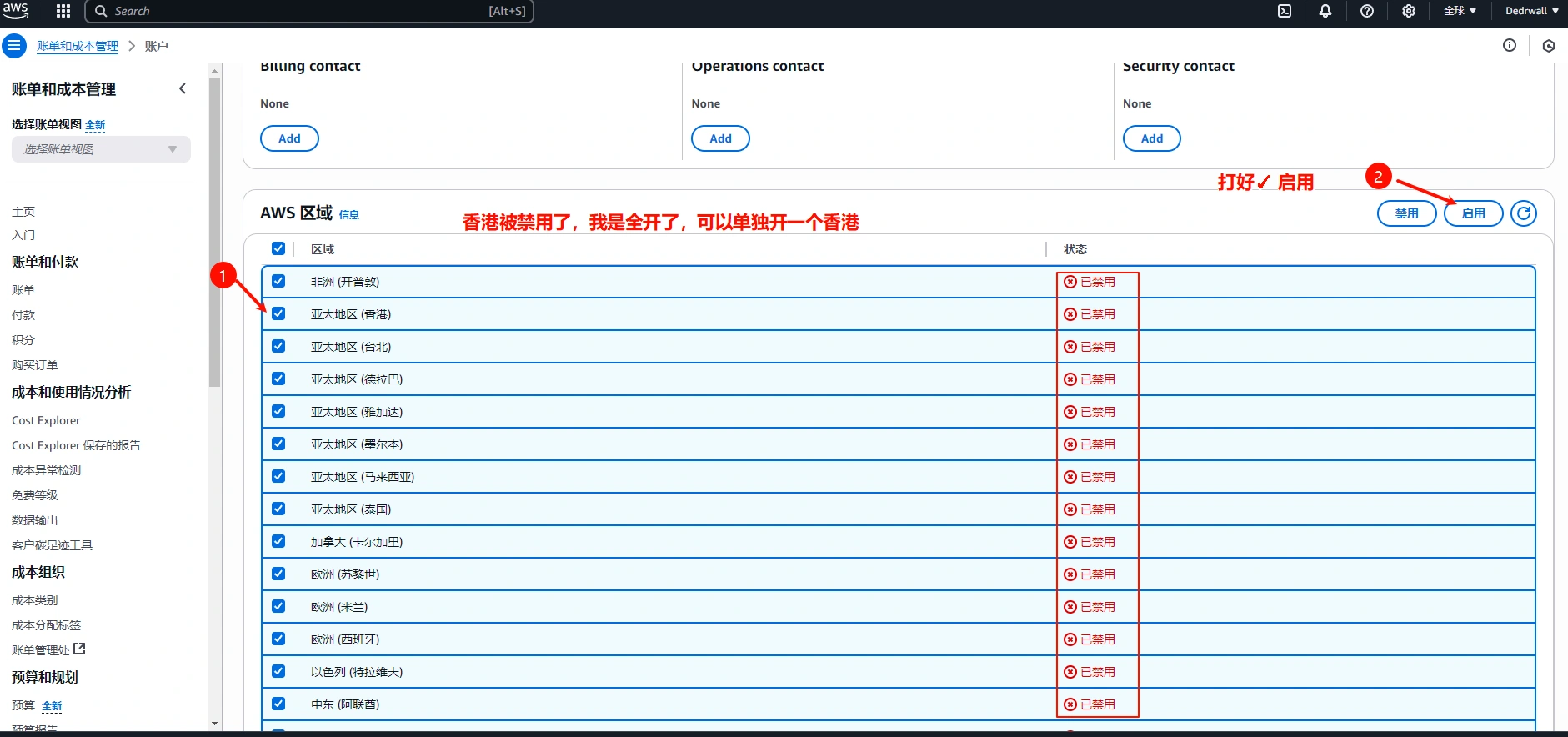
Task: Uncheck the 欧洲 (苏黎世) region checkbox
Action: pos(278,574)
